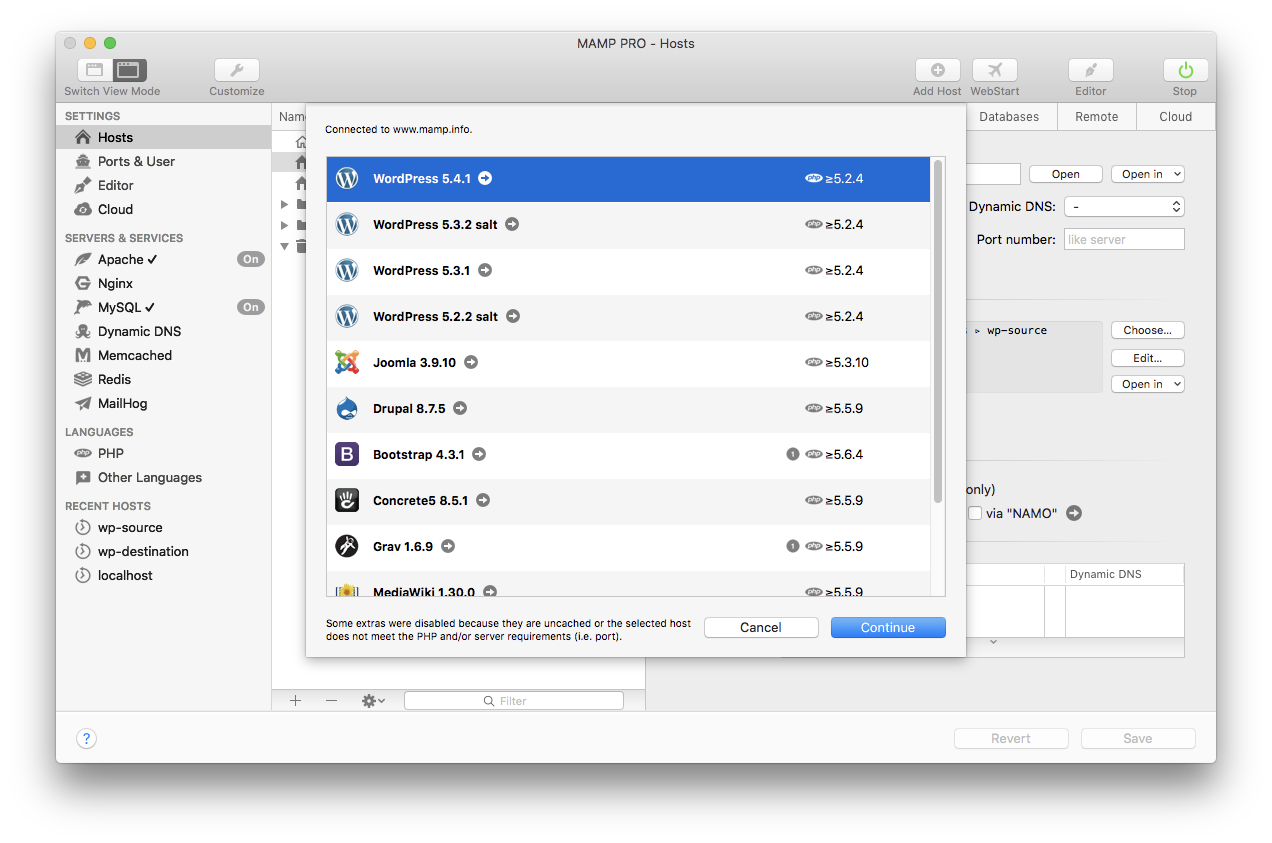Click the Customize wrench toolbar icon
Viewport: 1272px width, 843px height.
pyautogui.click(x=237, y=70)
